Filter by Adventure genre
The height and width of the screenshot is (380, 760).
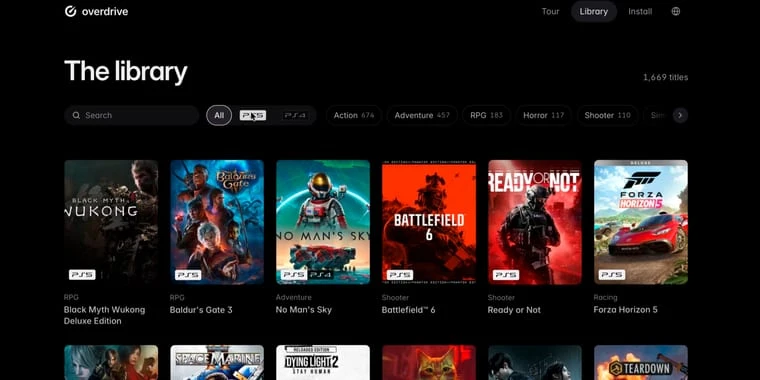[x=422, y=115]
